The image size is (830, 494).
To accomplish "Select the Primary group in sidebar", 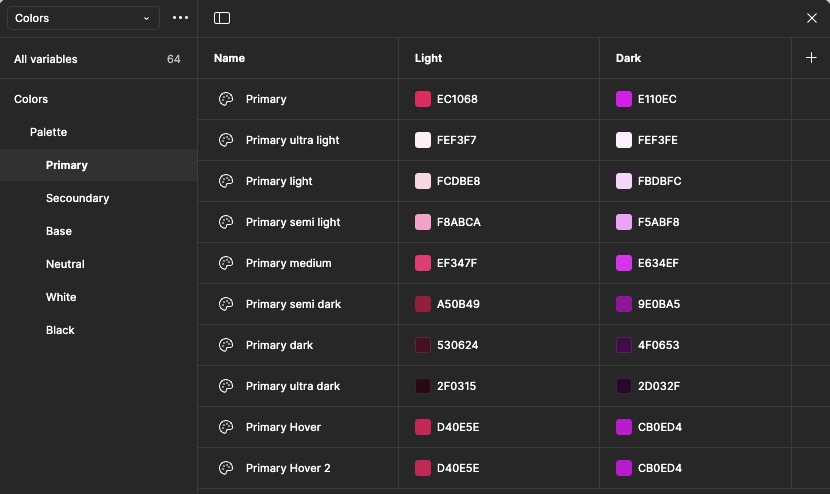I will [98, 165].
